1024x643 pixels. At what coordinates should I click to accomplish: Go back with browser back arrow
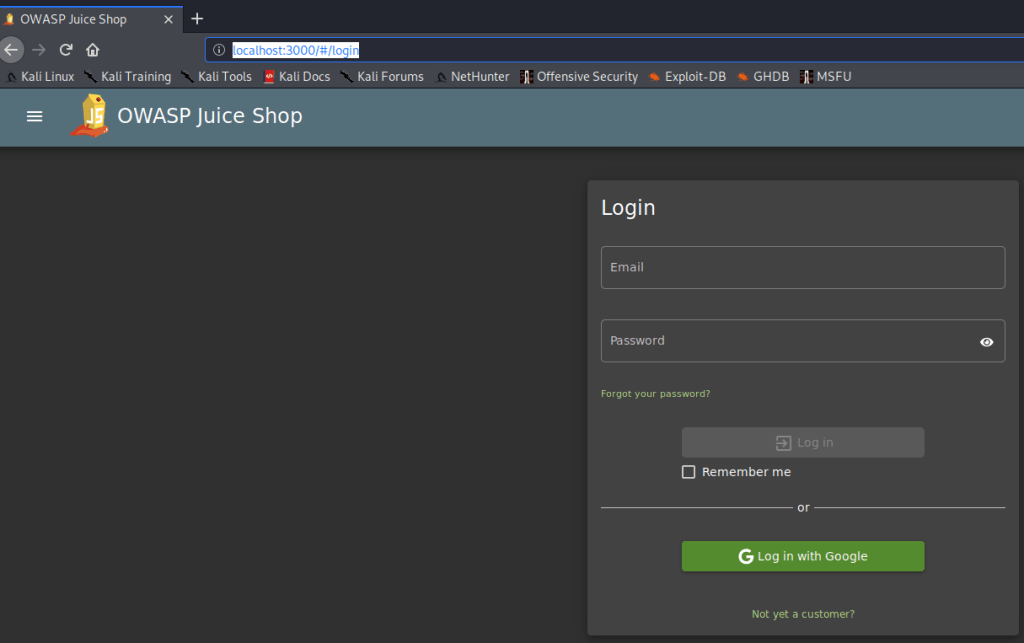(11, 50)
